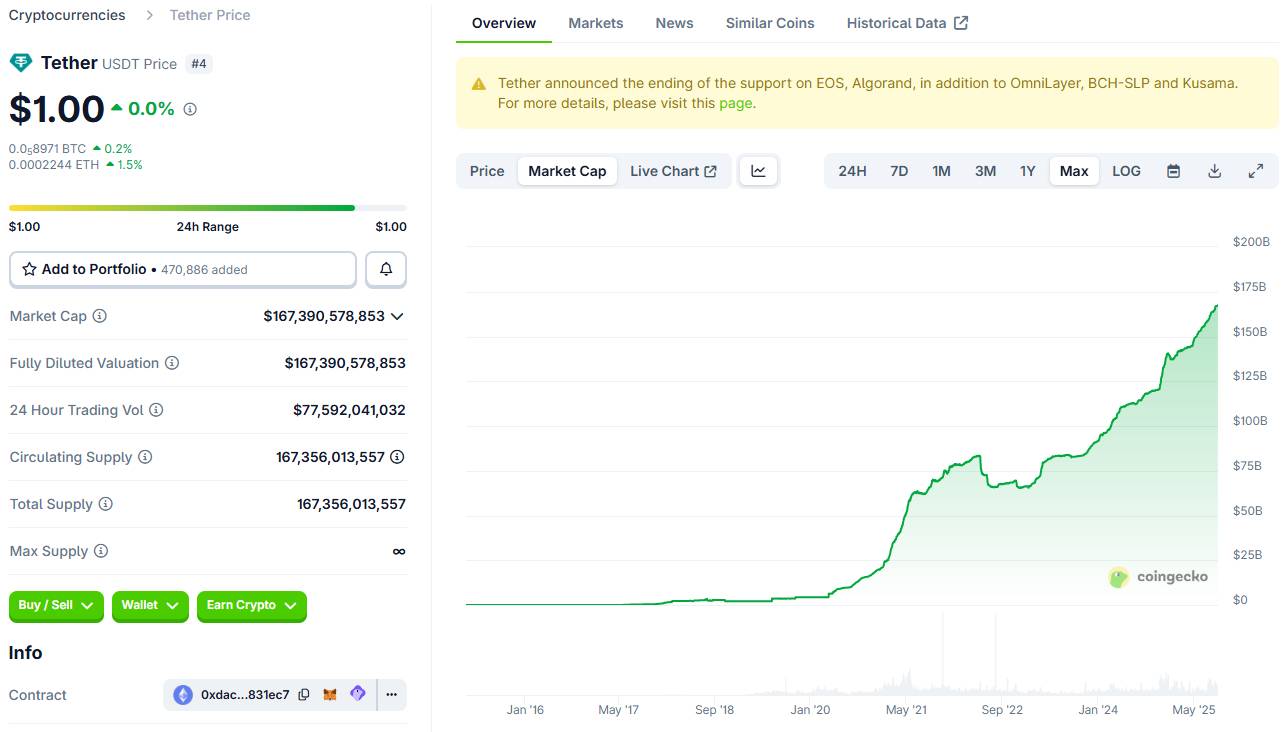Set chart range to 3M
1285x732 pixels.
pyautogui.click(x=985, y=171)
